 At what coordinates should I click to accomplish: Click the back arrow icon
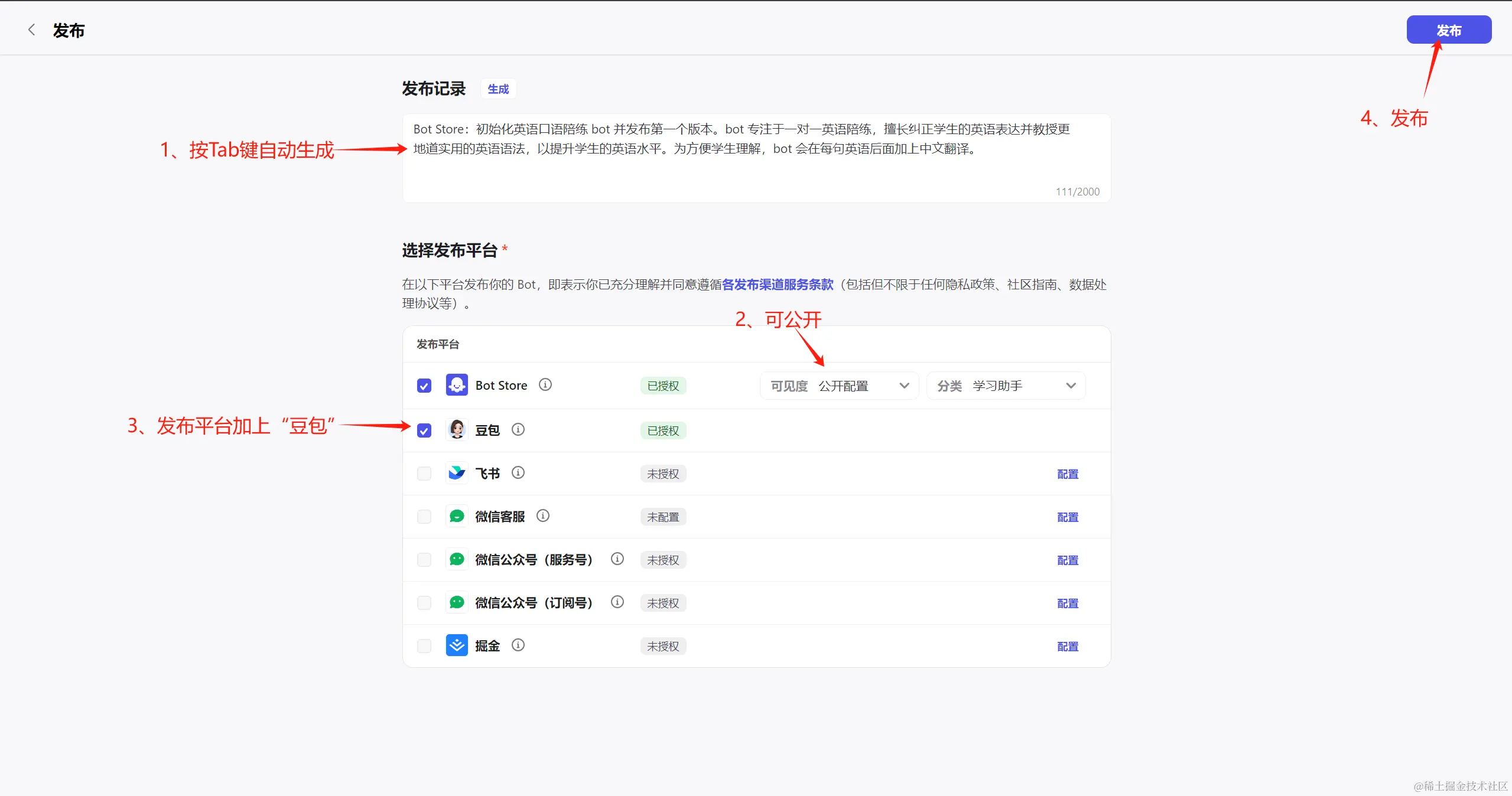(x=32, y=30)
